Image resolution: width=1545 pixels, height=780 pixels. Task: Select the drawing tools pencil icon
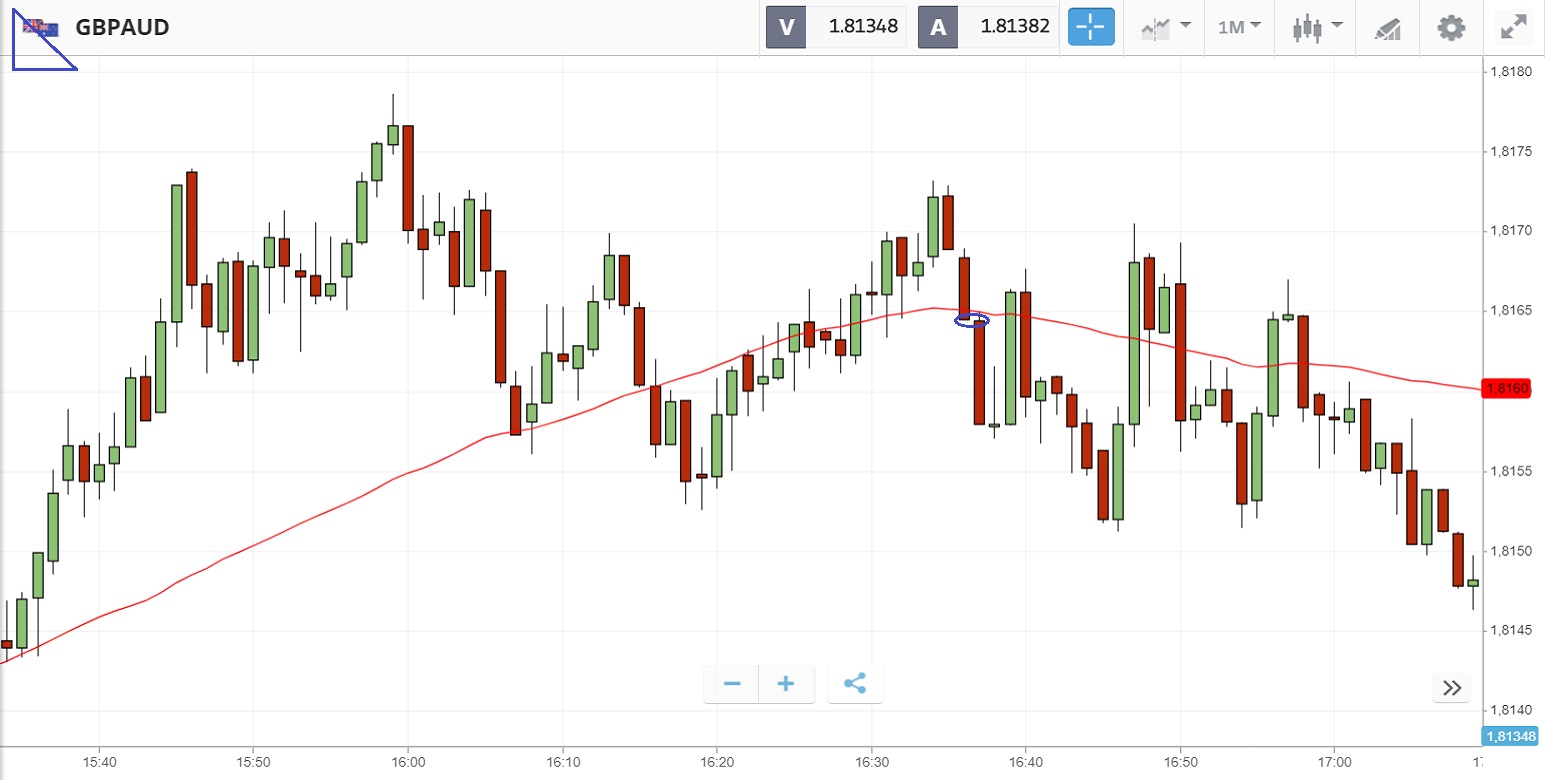[1387, 28]
